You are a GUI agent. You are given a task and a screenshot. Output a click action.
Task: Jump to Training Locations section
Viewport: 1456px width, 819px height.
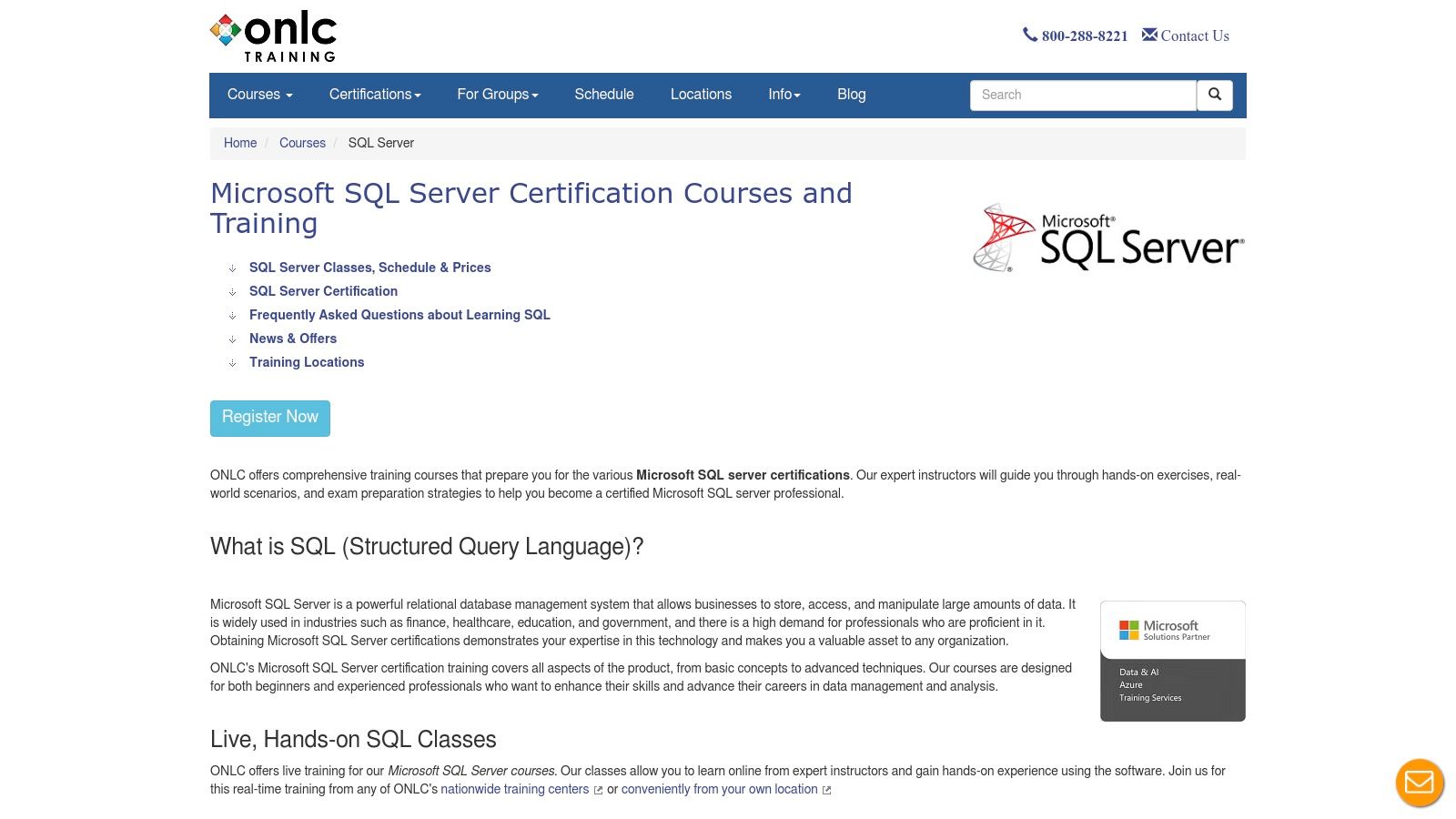[307, 362]
